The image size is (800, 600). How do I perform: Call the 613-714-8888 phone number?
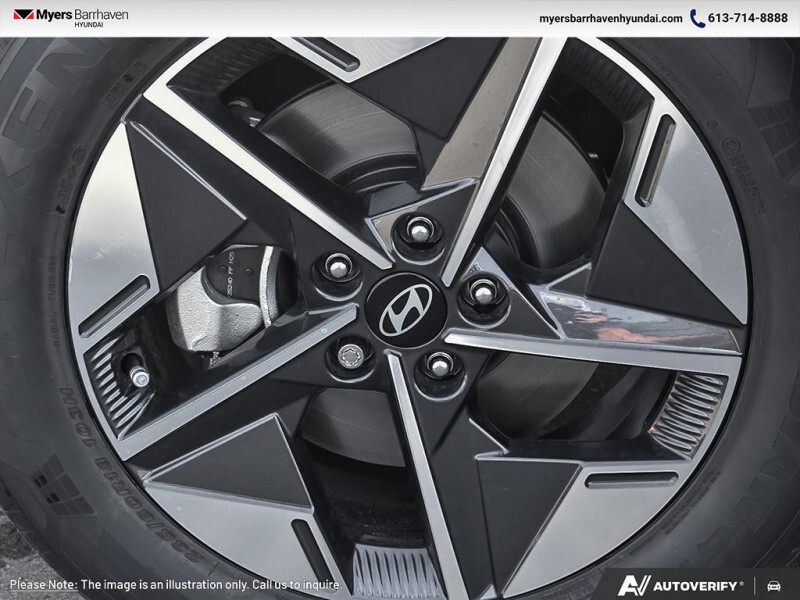[x=749, y=17]
